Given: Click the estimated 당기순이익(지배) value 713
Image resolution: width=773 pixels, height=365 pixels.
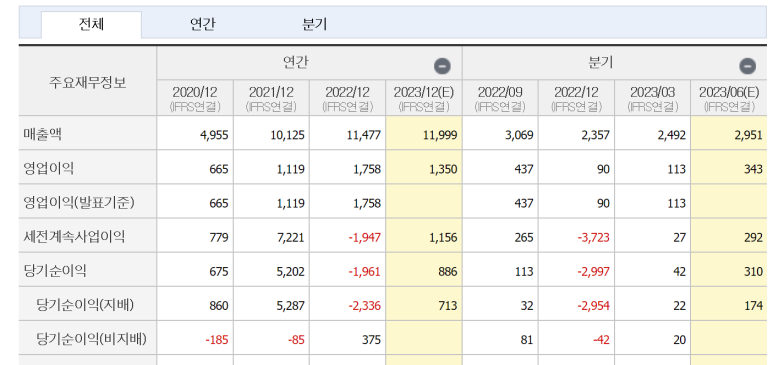Looking at the screenshot, I should click(449, 306).
